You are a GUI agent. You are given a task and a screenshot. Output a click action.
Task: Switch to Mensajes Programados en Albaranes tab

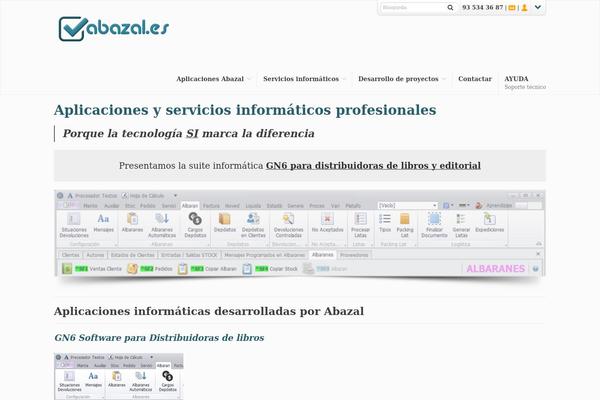pos(265,255)
